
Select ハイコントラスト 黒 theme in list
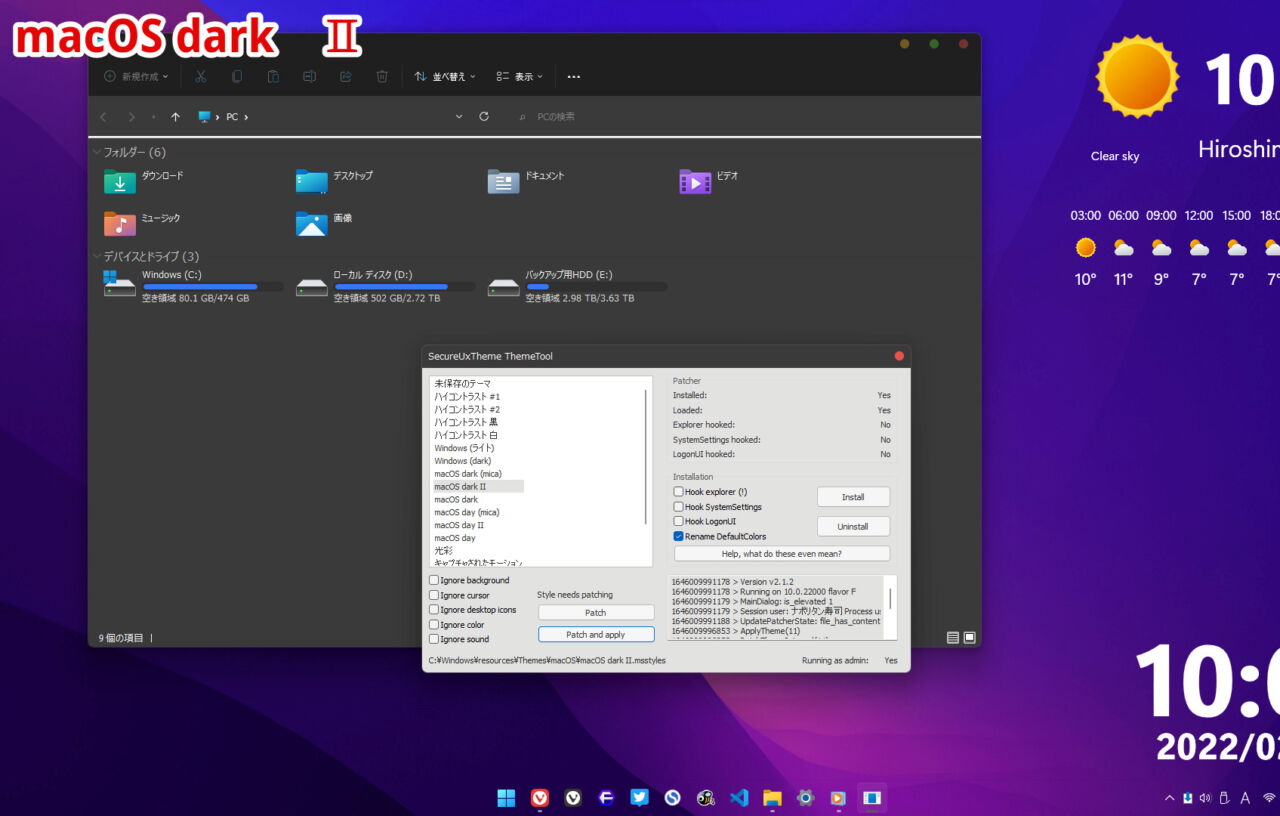point(466,422)
